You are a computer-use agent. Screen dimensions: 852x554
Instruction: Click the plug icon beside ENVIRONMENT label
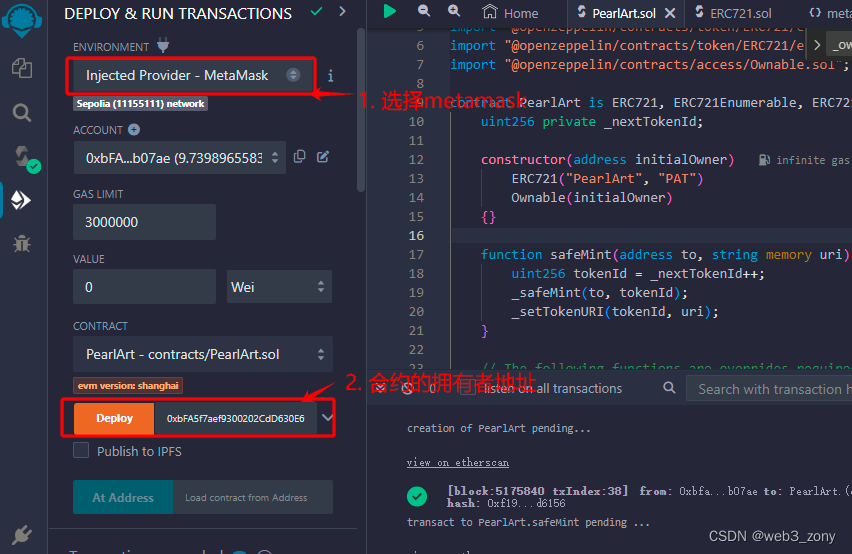(163, 46)
